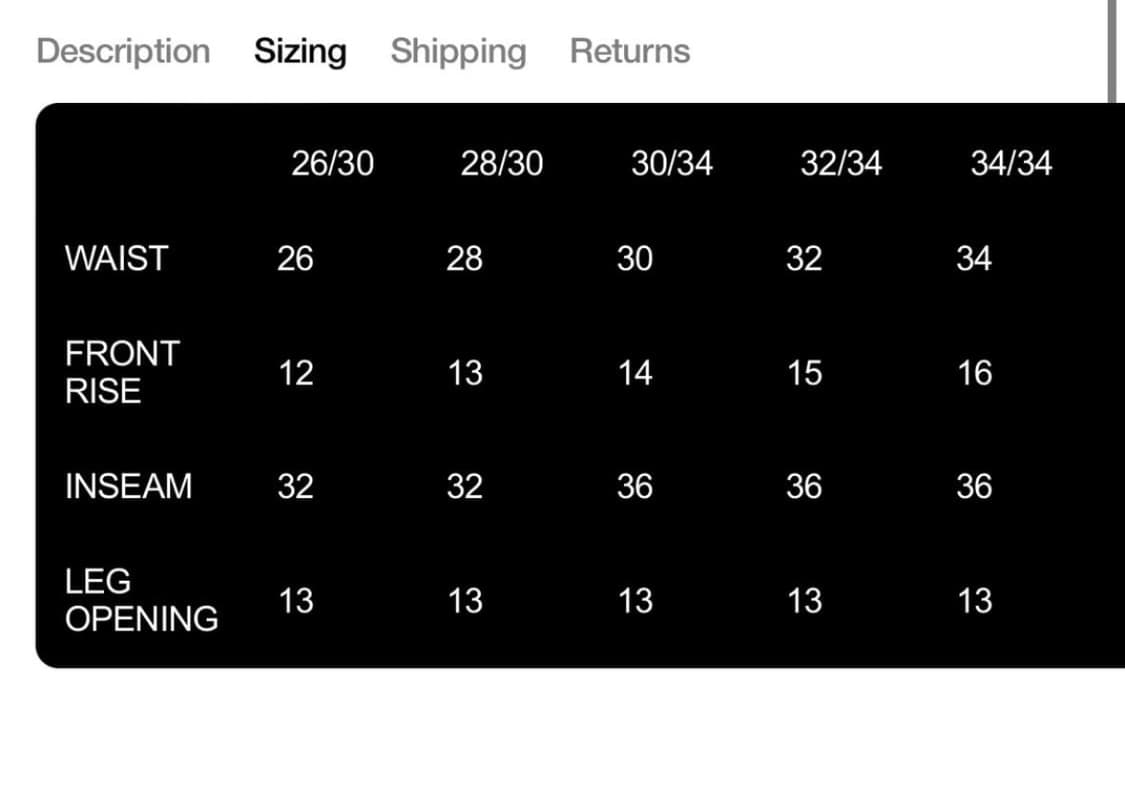Open the Description tab

pyautogui.click(x=123, y=51)
